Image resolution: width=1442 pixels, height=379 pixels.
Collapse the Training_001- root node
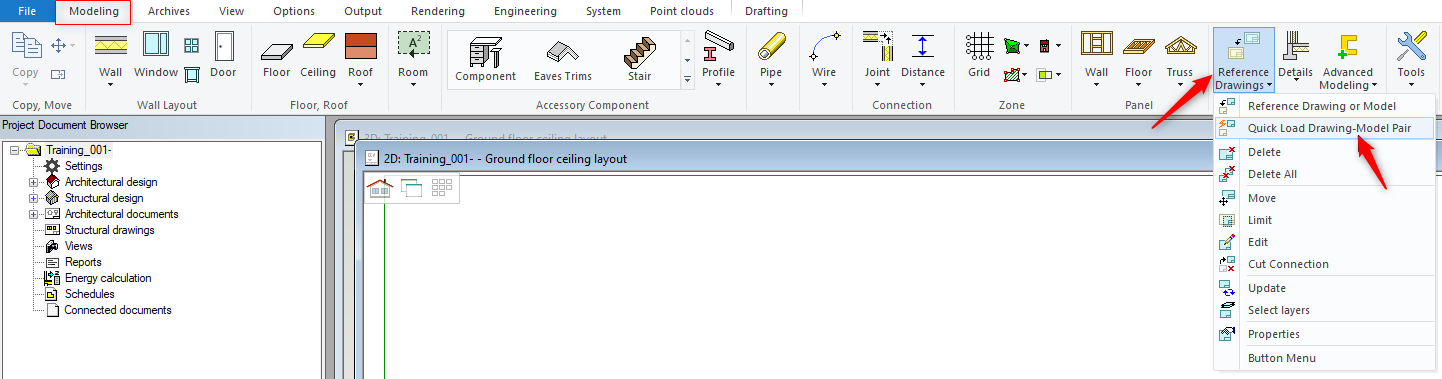(13, 150)
